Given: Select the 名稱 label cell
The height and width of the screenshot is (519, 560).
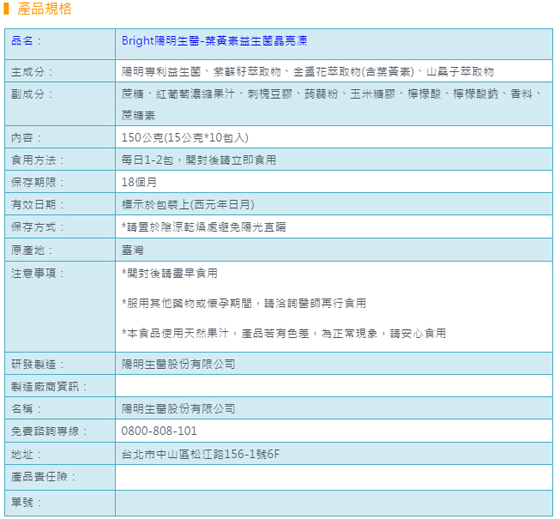Looking at the screenshot, I should tap(60, 408).
